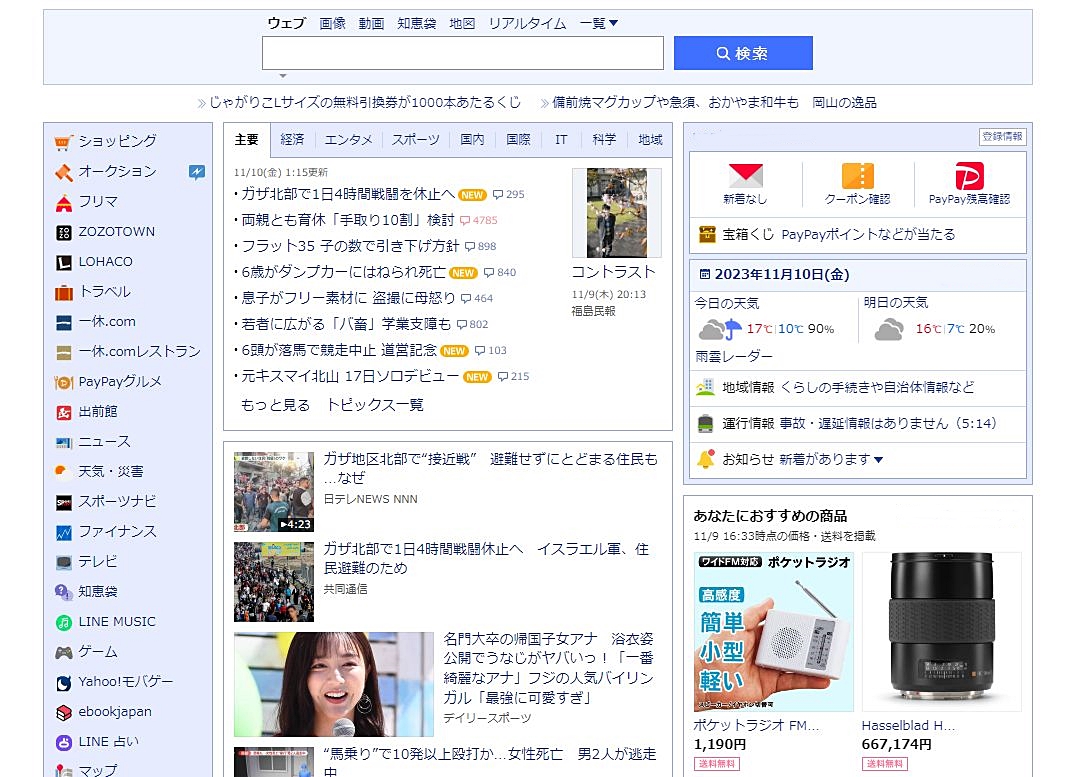Click the ZOZOTOWN icon
This screenshot has height=777, width=1092.
(x=63, y=233)
